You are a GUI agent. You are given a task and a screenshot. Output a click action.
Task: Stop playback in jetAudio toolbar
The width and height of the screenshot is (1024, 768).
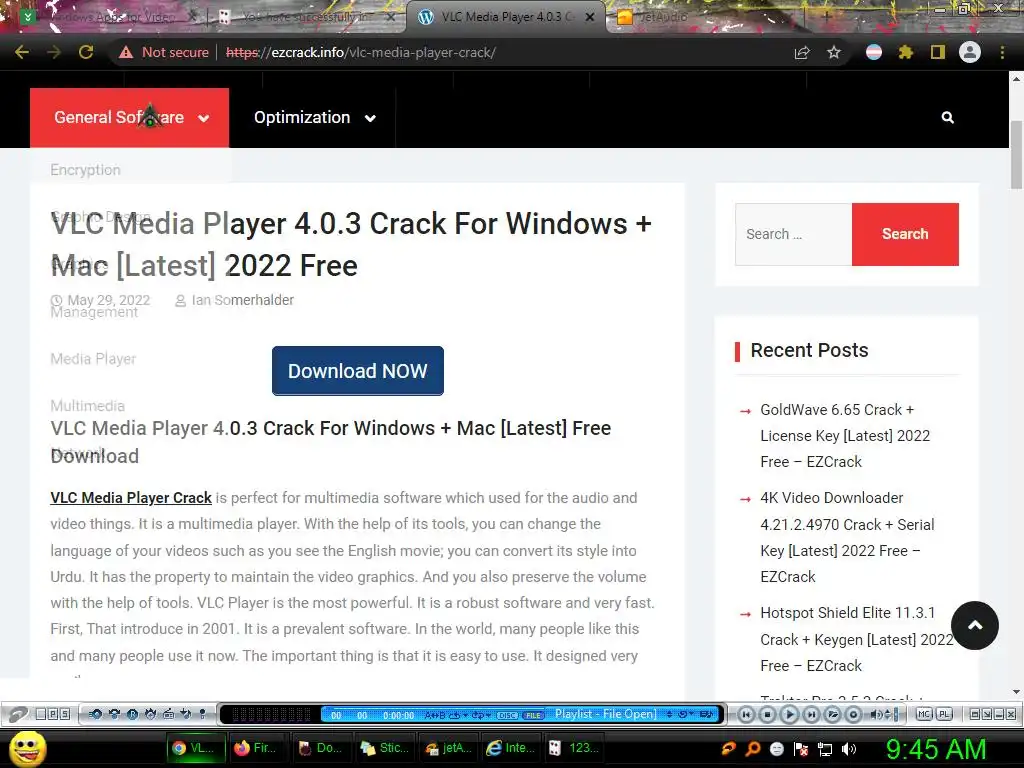tap(767, 714)
